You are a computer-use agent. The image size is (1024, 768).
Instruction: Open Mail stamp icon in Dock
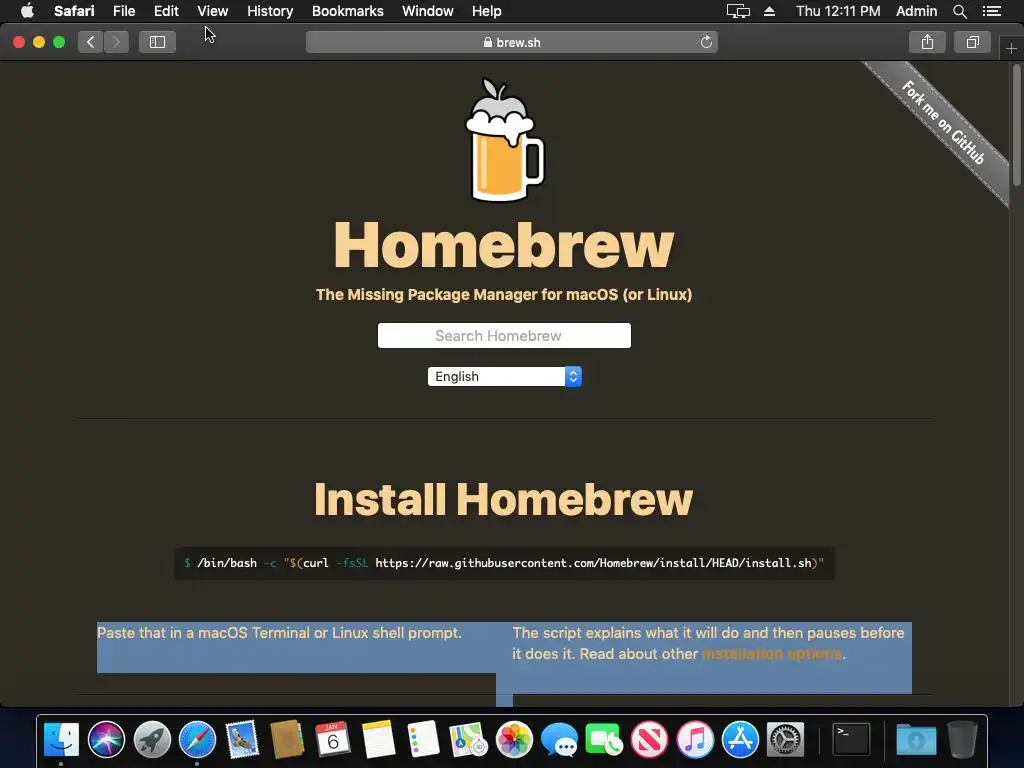click(242, 740)
